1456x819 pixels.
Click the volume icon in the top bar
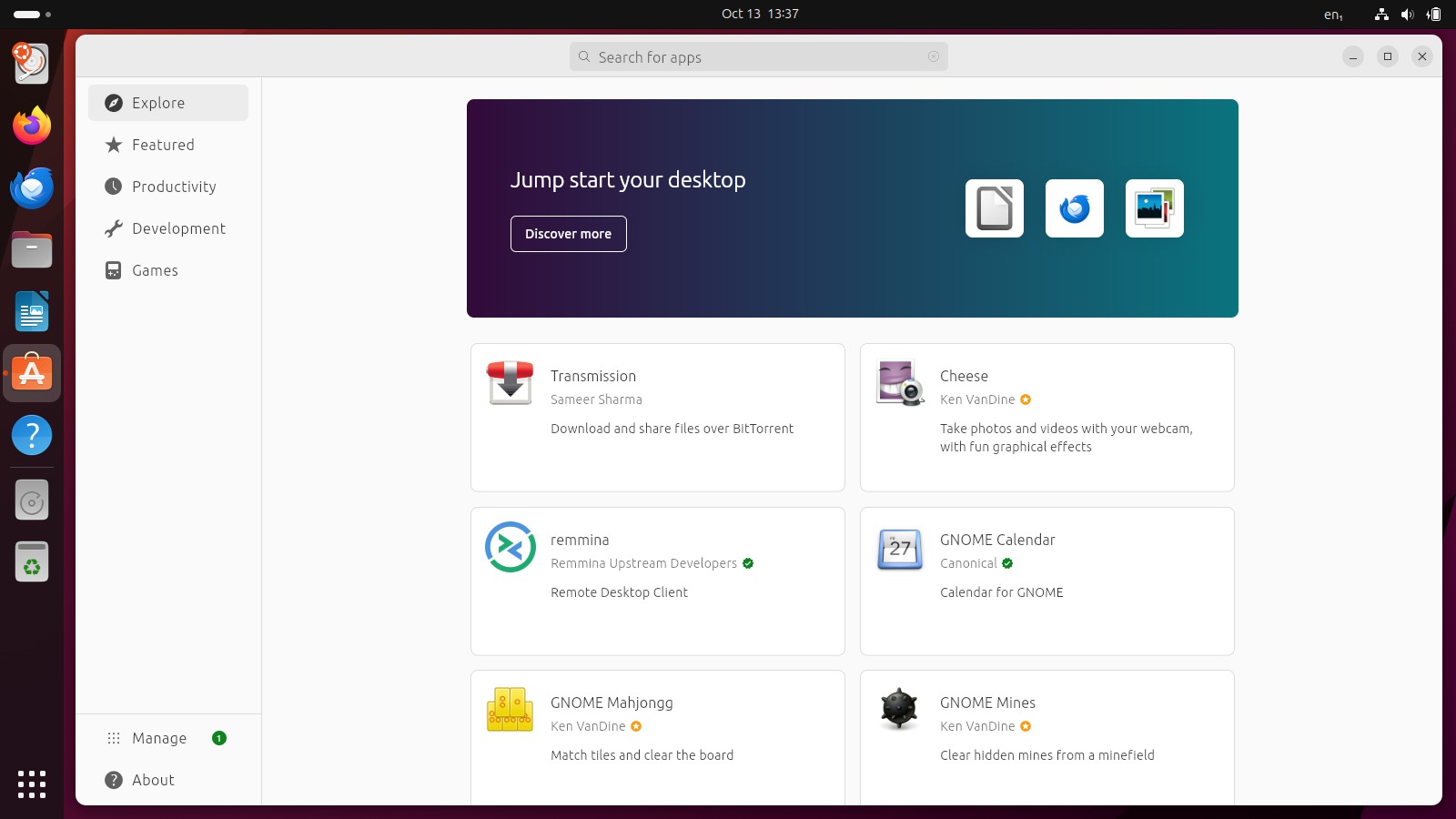coord(1407,15)
